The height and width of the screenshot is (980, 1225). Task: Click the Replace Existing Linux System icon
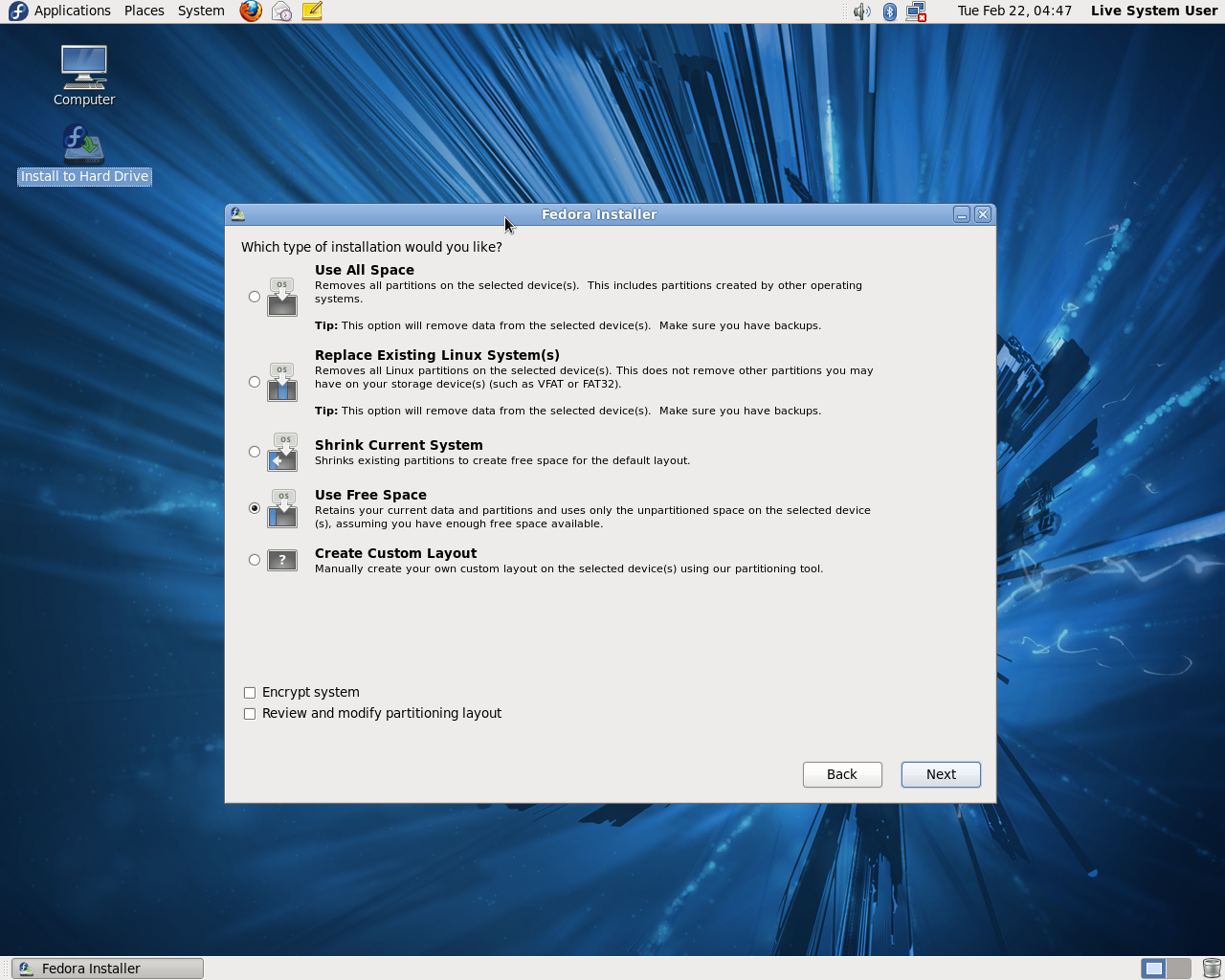282,382
